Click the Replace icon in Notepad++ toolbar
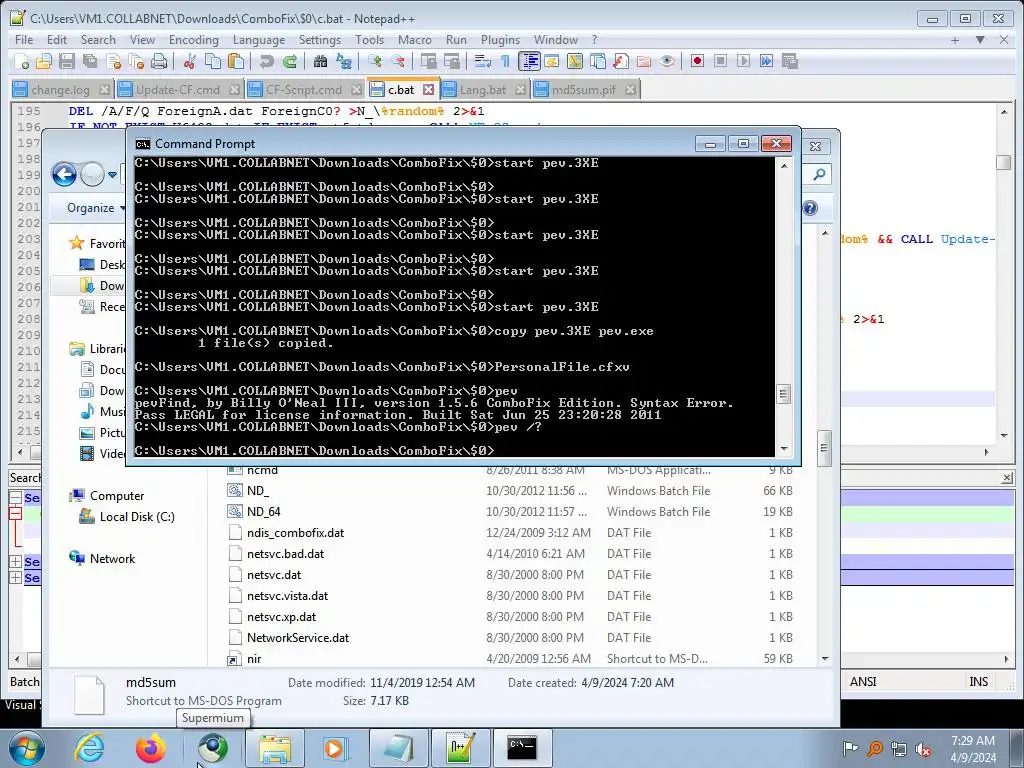 click(344, 61)
